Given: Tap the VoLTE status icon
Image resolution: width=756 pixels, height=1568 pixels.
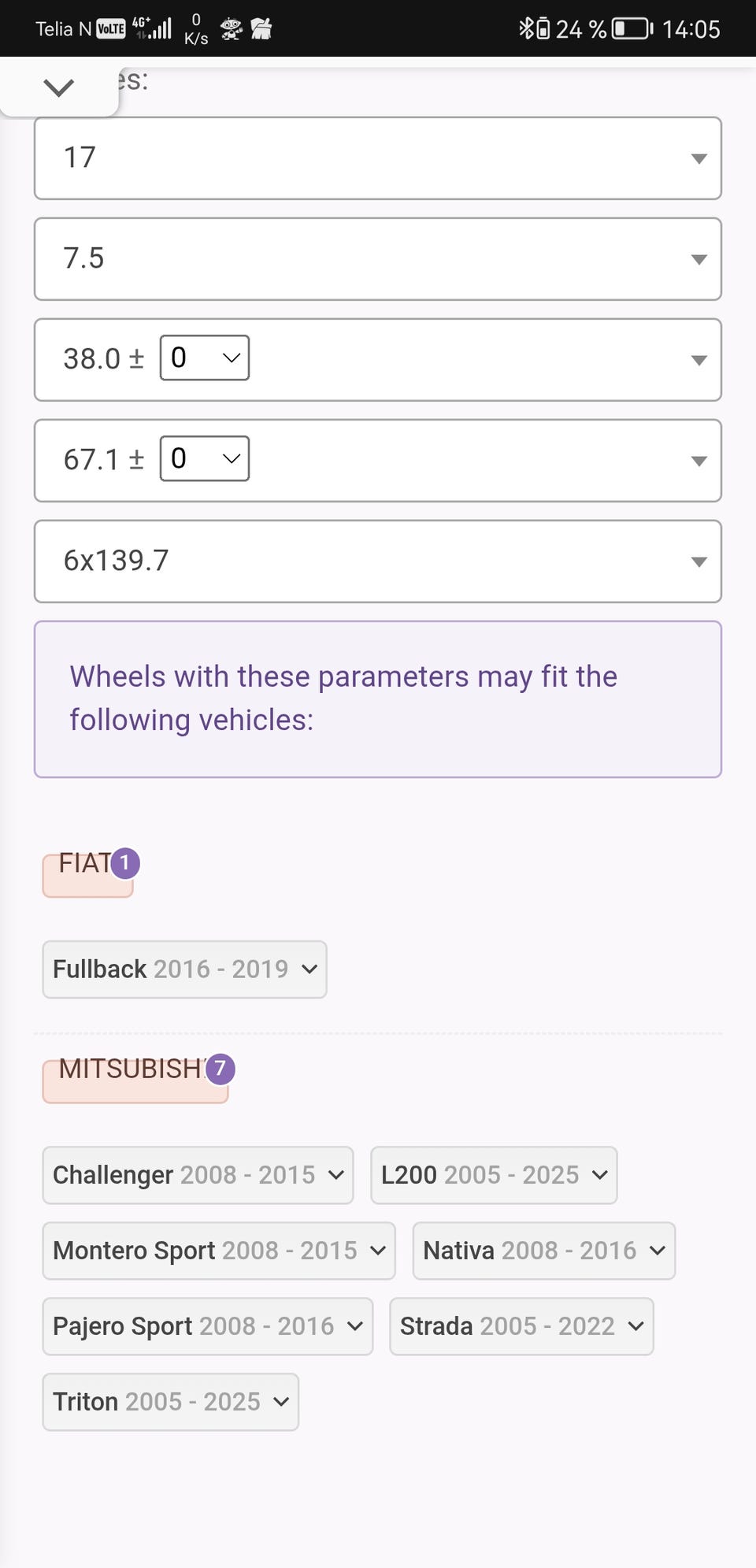Looking at the screenshot, I should pyautogui.click(x=110, y=29).
